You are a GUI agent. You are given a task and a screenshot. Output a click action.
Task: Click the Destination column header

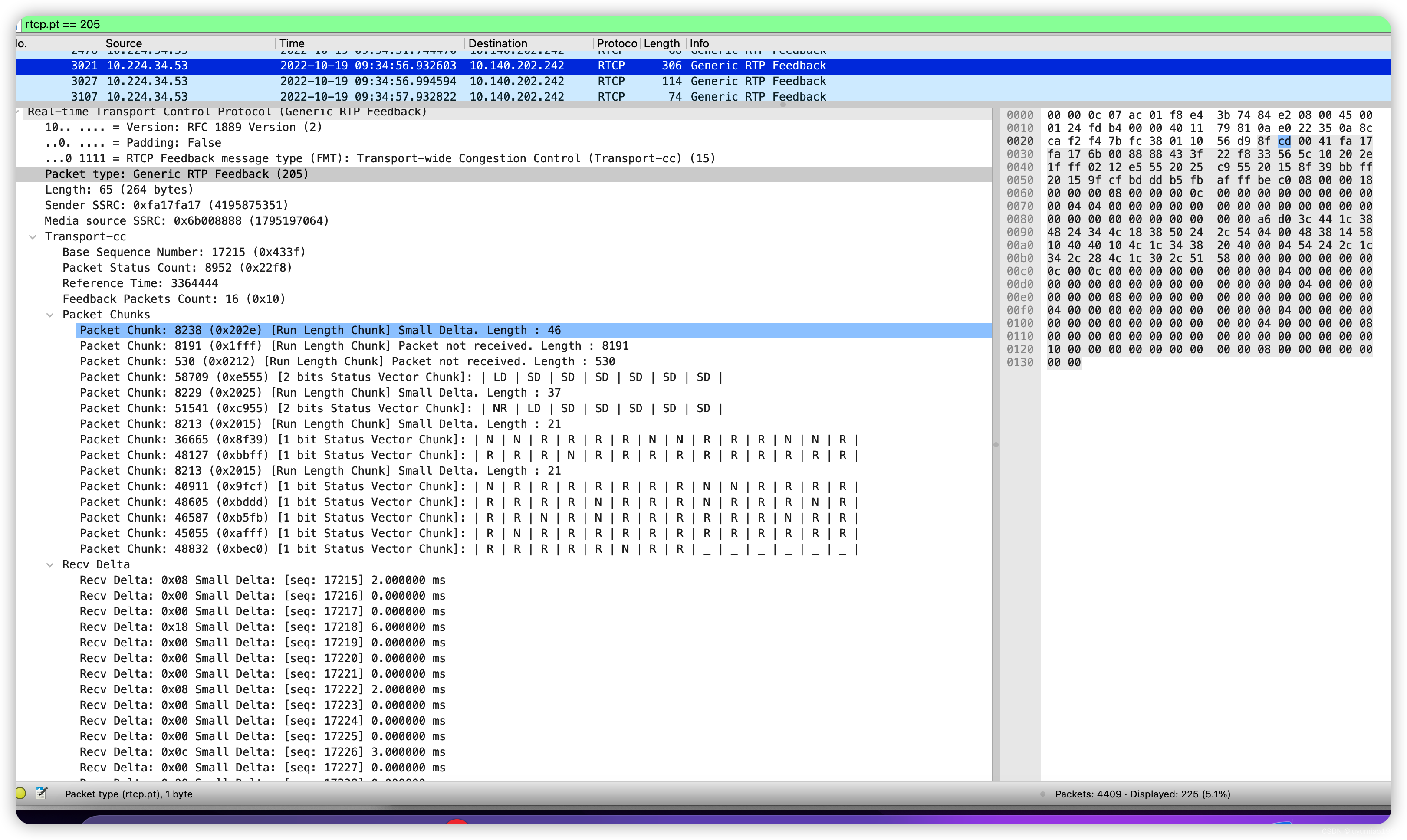[x=497, y=43]
